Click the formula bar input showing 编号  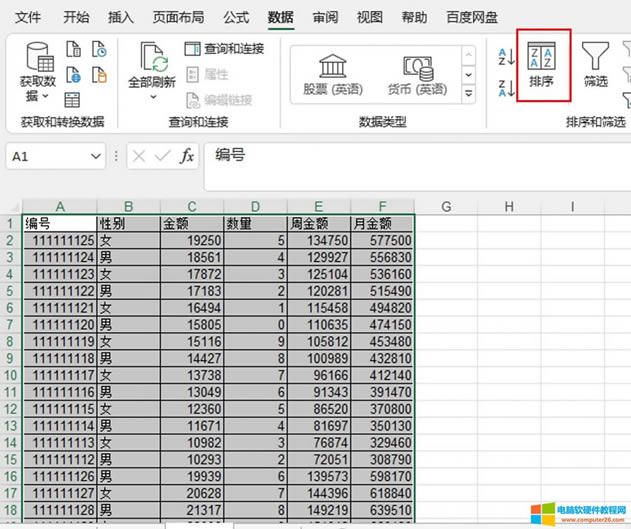pos(400,157)
